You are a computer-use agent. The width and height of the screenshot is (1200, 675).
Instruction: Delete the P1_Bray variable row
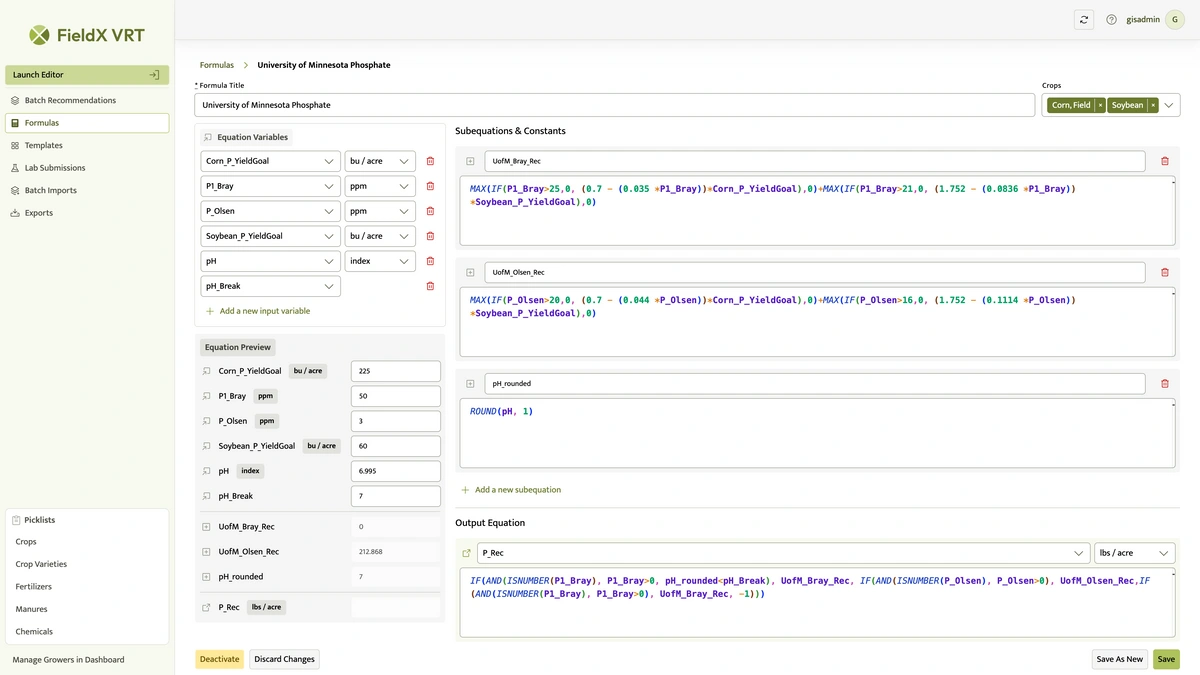click(x=430, y=186)
